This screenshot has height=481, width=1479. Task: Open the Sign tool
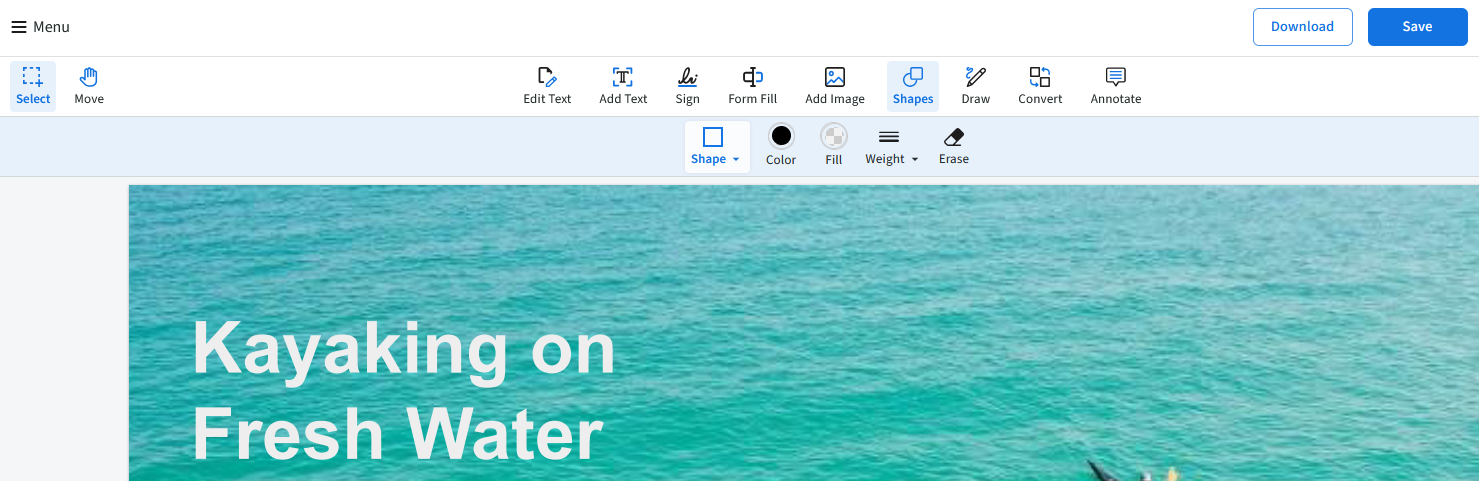tap(687, 86)
